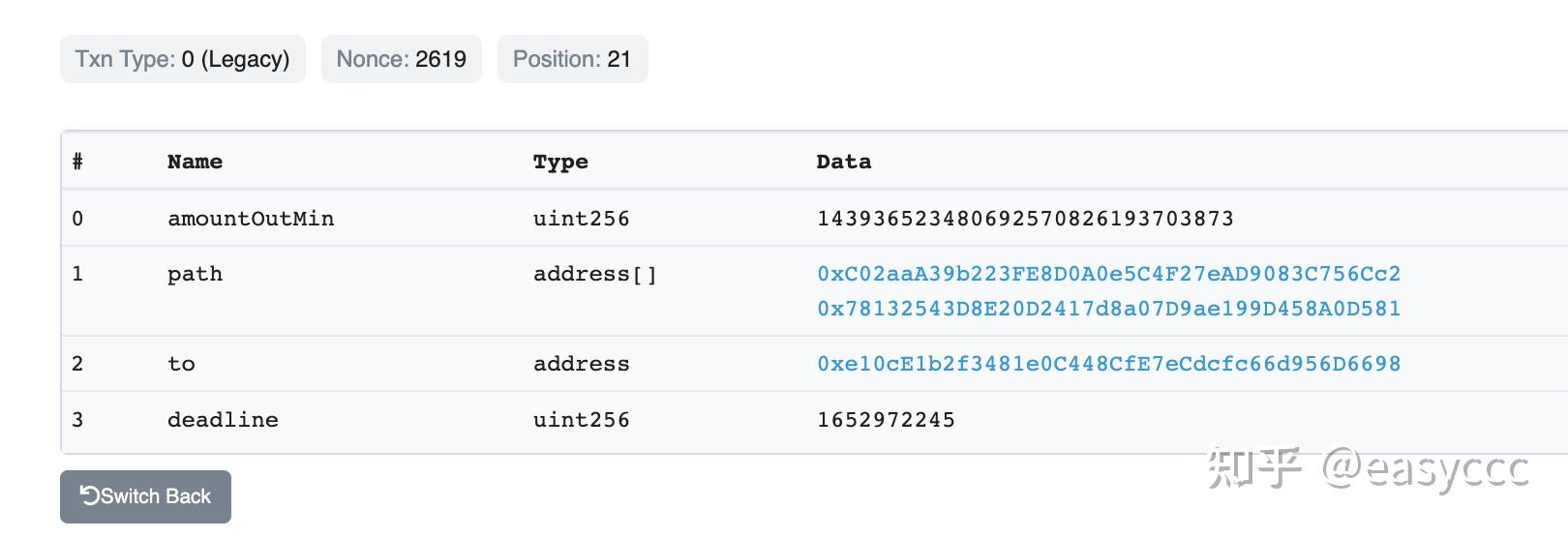1568x538 pixels.
Task: Click the 'to' parameter name cell
Action: [181, 364]
